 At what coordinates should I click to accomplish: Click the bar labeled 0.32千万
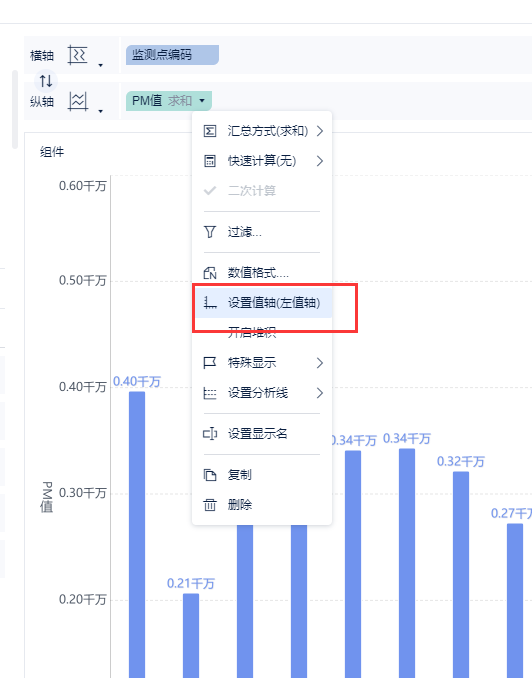(x=461, y=575)
